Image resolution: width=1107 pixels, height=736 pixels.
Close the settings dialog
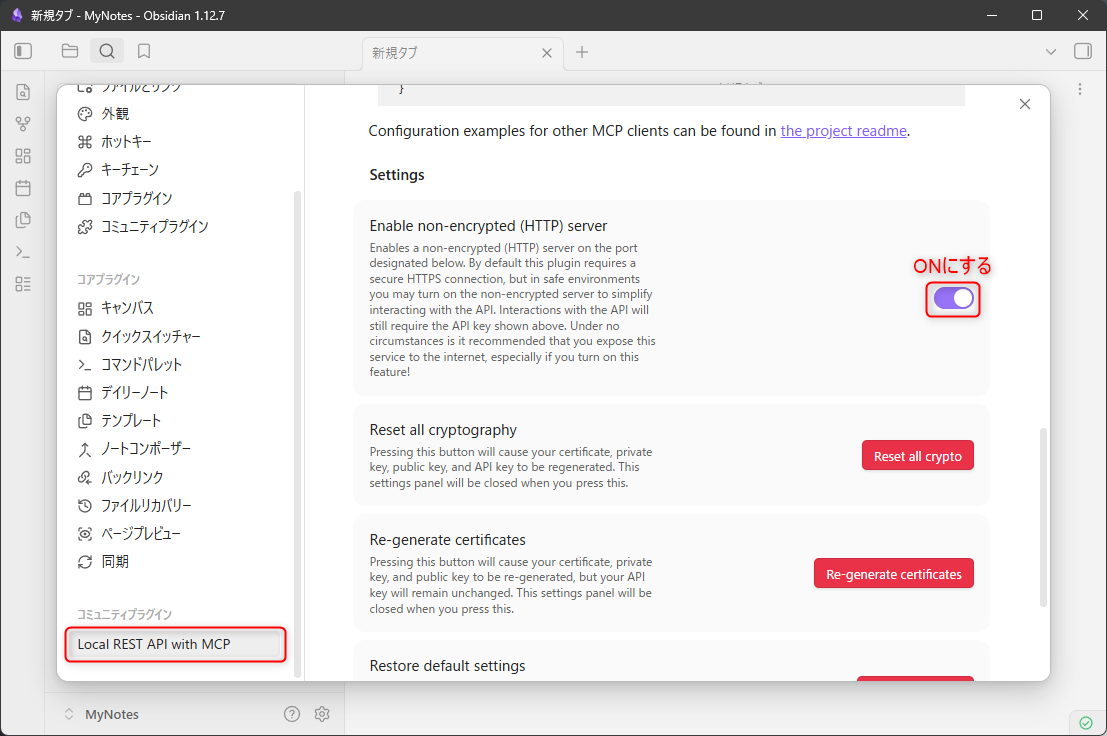[x=1024, y=104]
